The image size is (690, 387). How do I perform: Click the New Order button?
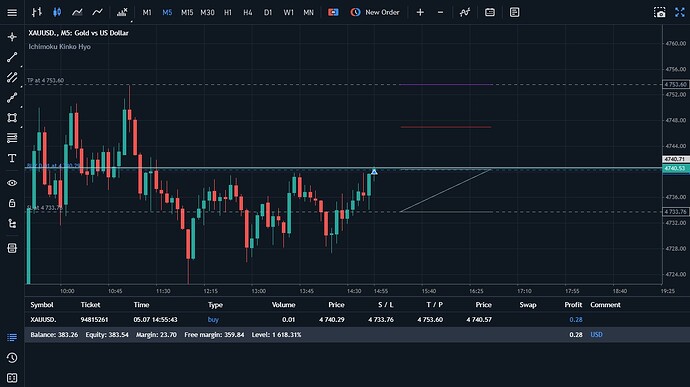tap(375, 12)
